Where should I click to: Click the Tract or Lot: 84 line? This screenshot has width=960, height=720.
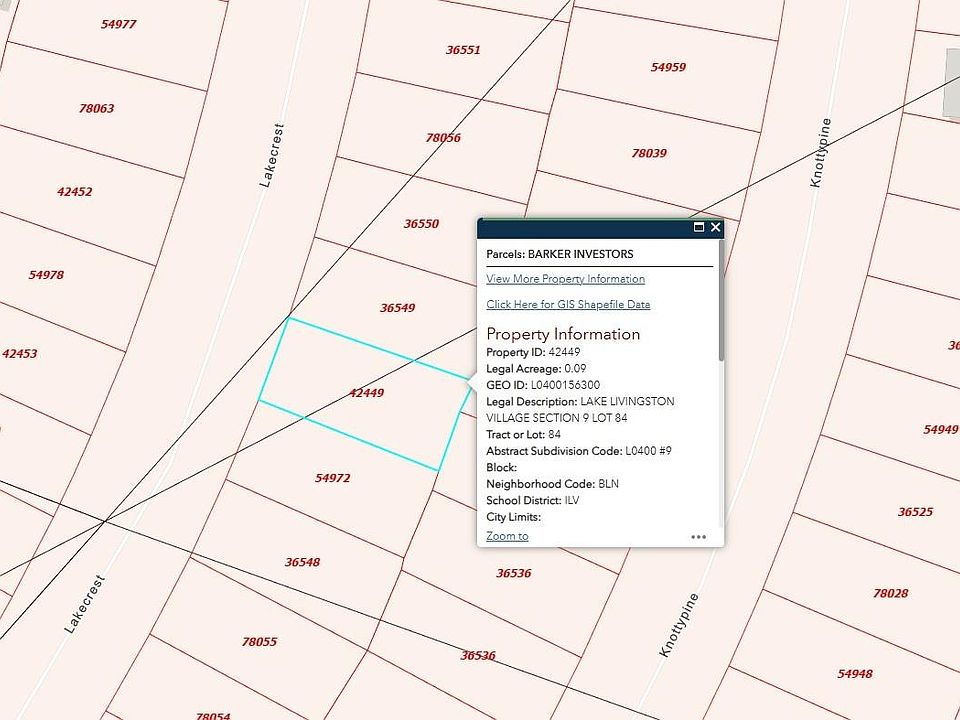point(523,435)
